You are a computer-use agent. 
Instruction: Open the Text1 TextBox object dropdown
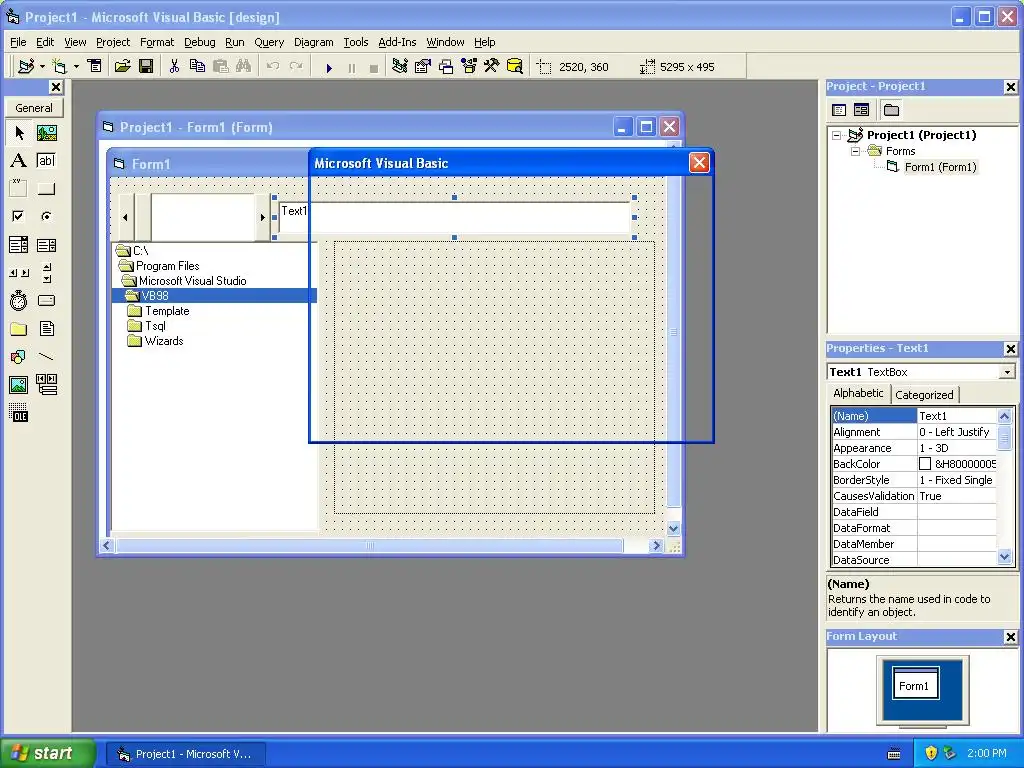(x=1007, y=372)
